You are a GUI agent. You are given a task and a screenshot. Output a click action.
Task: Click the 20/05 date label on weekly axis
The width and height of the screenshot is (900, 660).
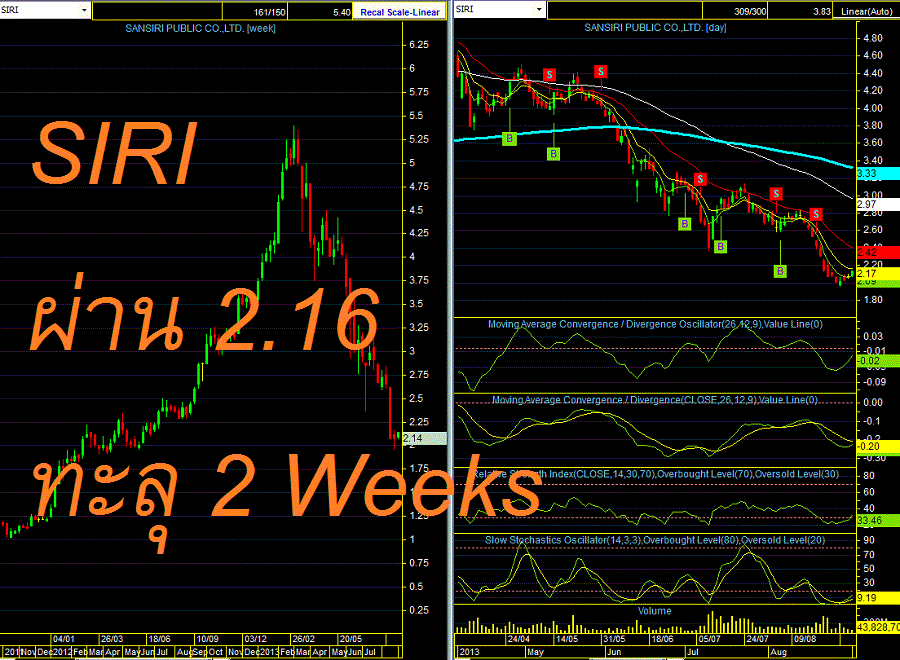351,639
